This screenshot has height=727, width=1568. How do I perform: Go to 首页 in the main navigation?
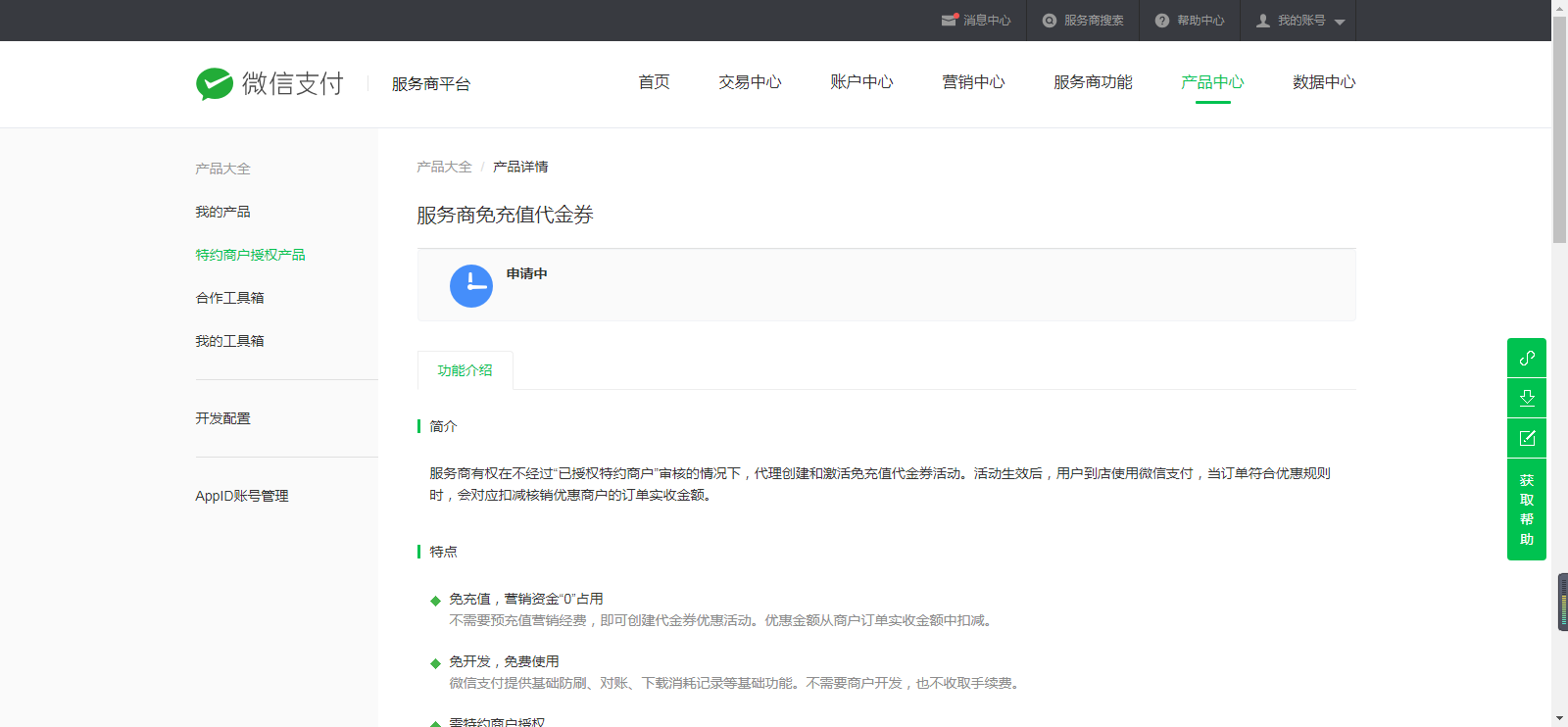(x=654, y=82)
